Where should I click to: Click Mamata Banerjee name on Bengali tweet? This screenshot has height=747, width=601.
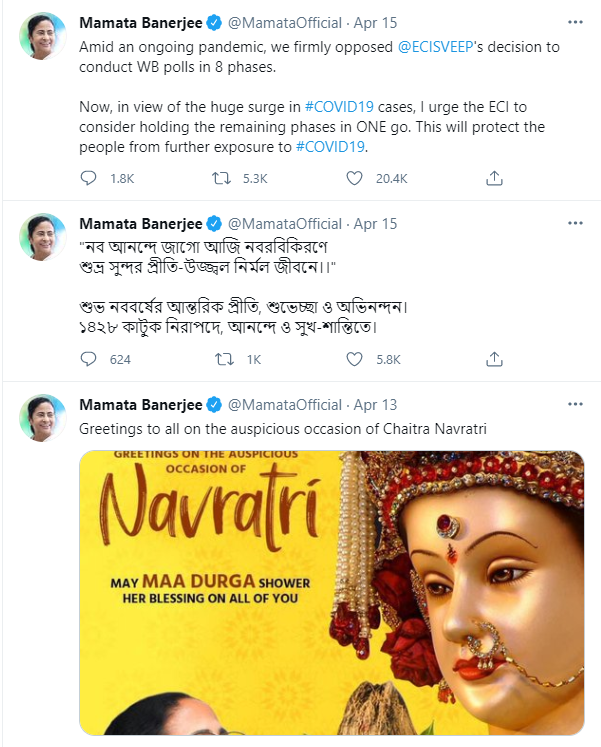point(140,223)
